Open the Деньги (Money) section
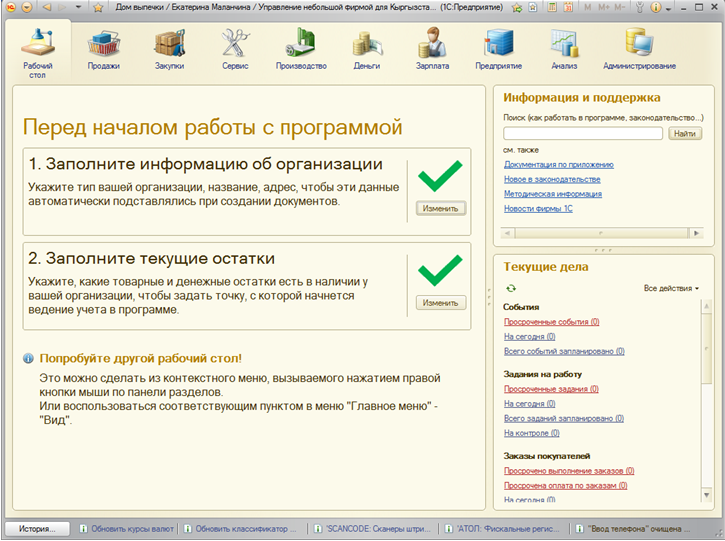The image size is (725, 541). pos(366,49)
